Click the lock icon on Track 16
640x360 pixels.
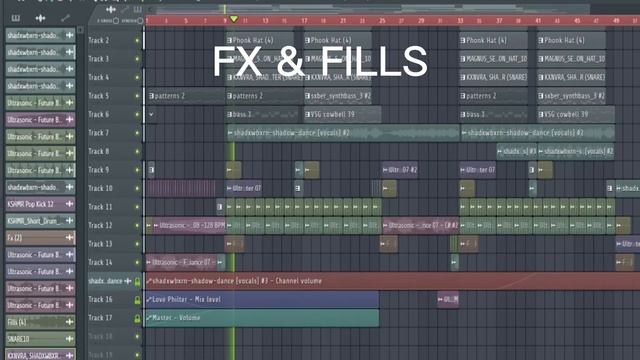point(138,300)
